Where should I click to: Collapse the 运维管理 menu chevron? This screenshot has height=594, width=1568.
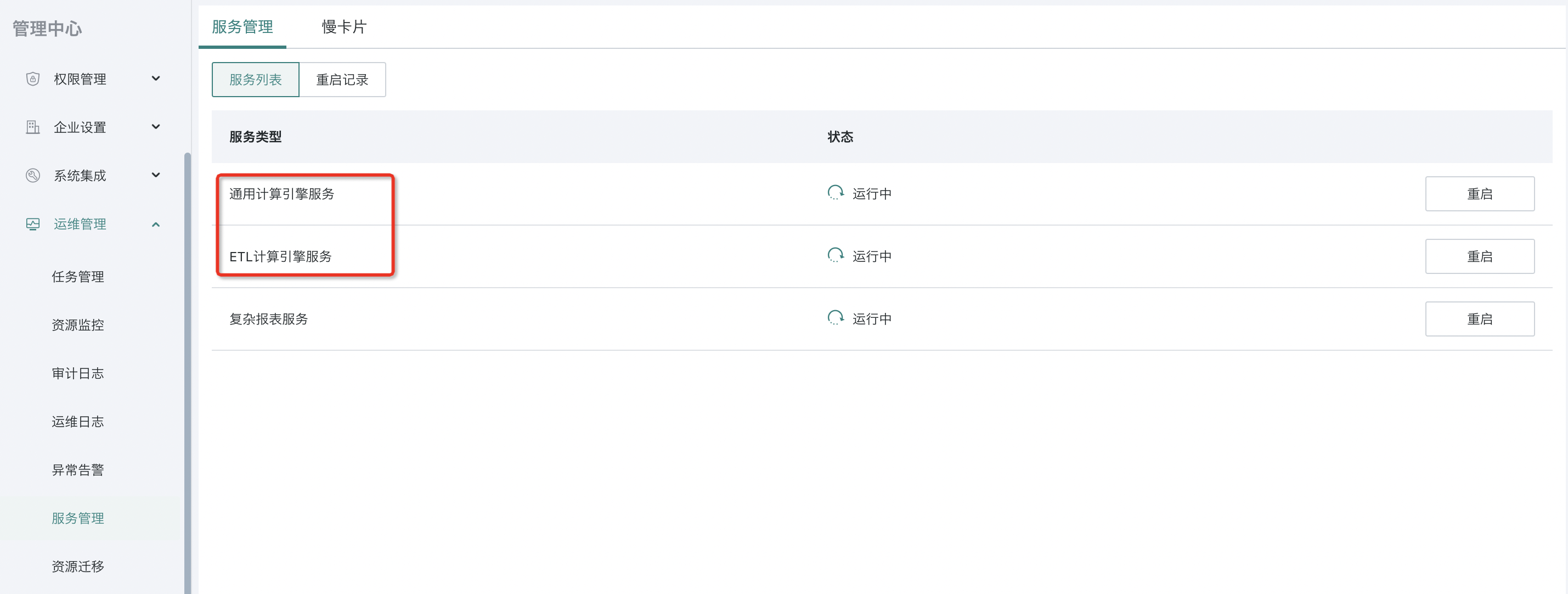point(156,224)
